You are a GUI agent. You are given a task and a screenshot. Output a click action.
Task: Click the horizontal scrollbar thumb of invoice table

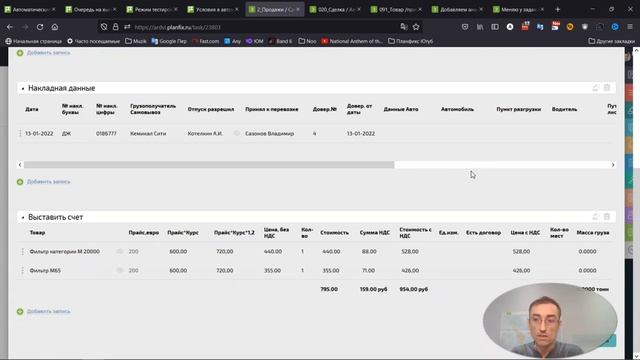[209, 165]
